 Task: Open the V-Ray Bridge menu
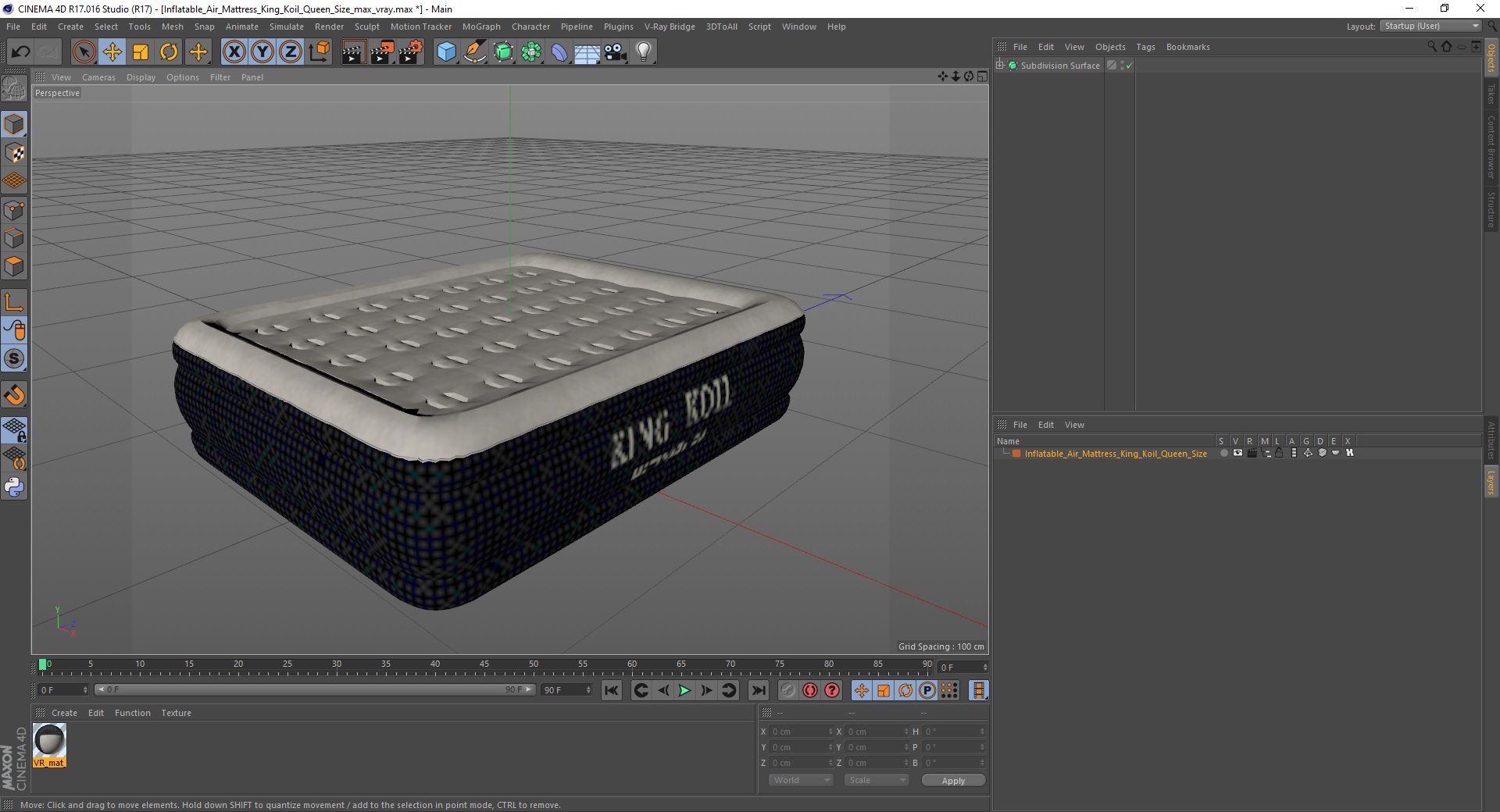670,27
